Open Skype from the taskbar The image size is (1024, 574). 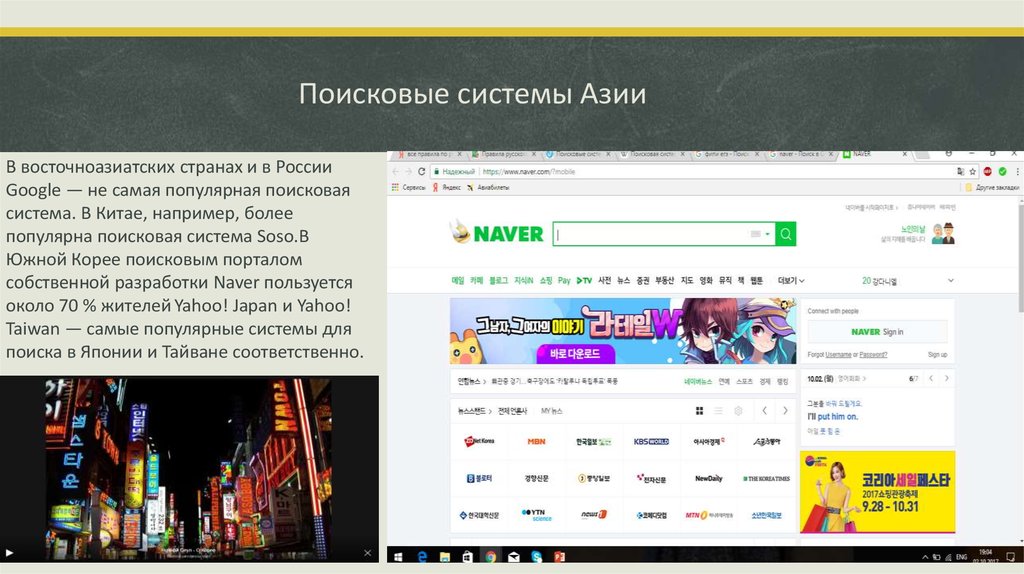coord(537,556)
